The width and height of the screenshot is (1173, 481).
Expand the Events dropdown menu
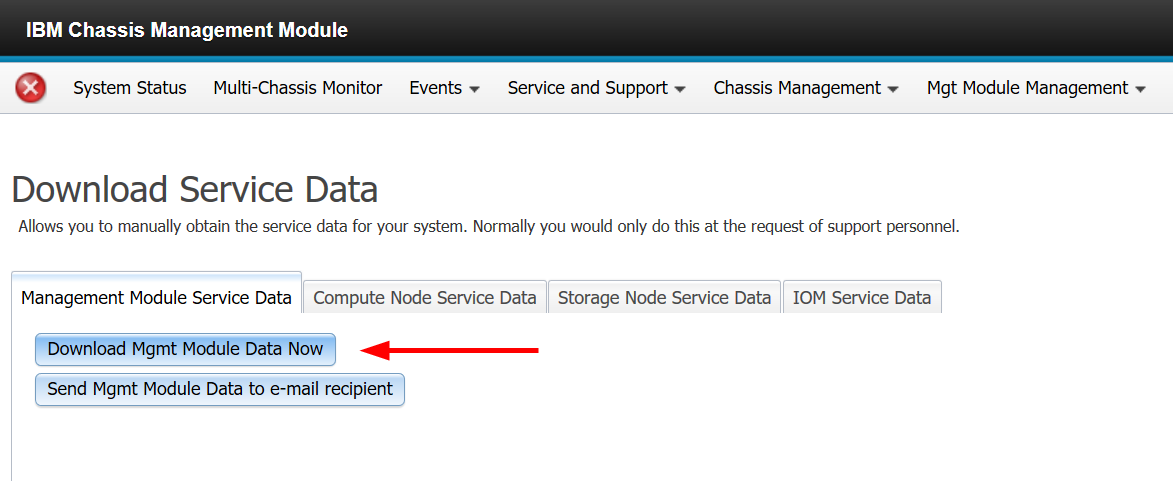point(444,88)
